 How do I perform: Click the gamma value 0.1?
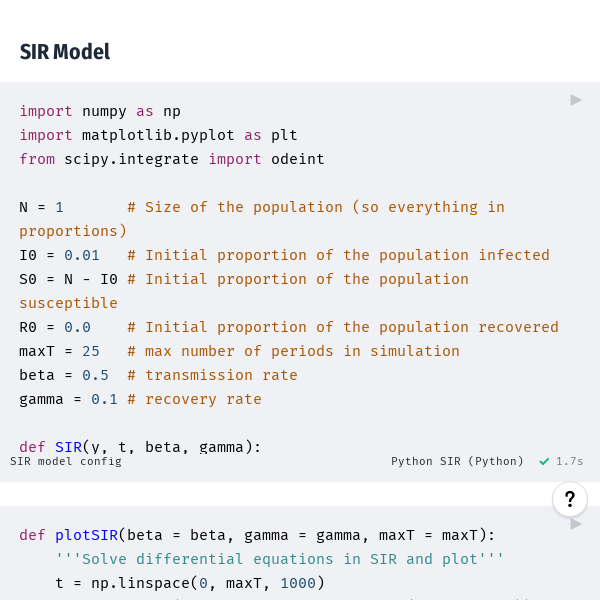(104, 399)
